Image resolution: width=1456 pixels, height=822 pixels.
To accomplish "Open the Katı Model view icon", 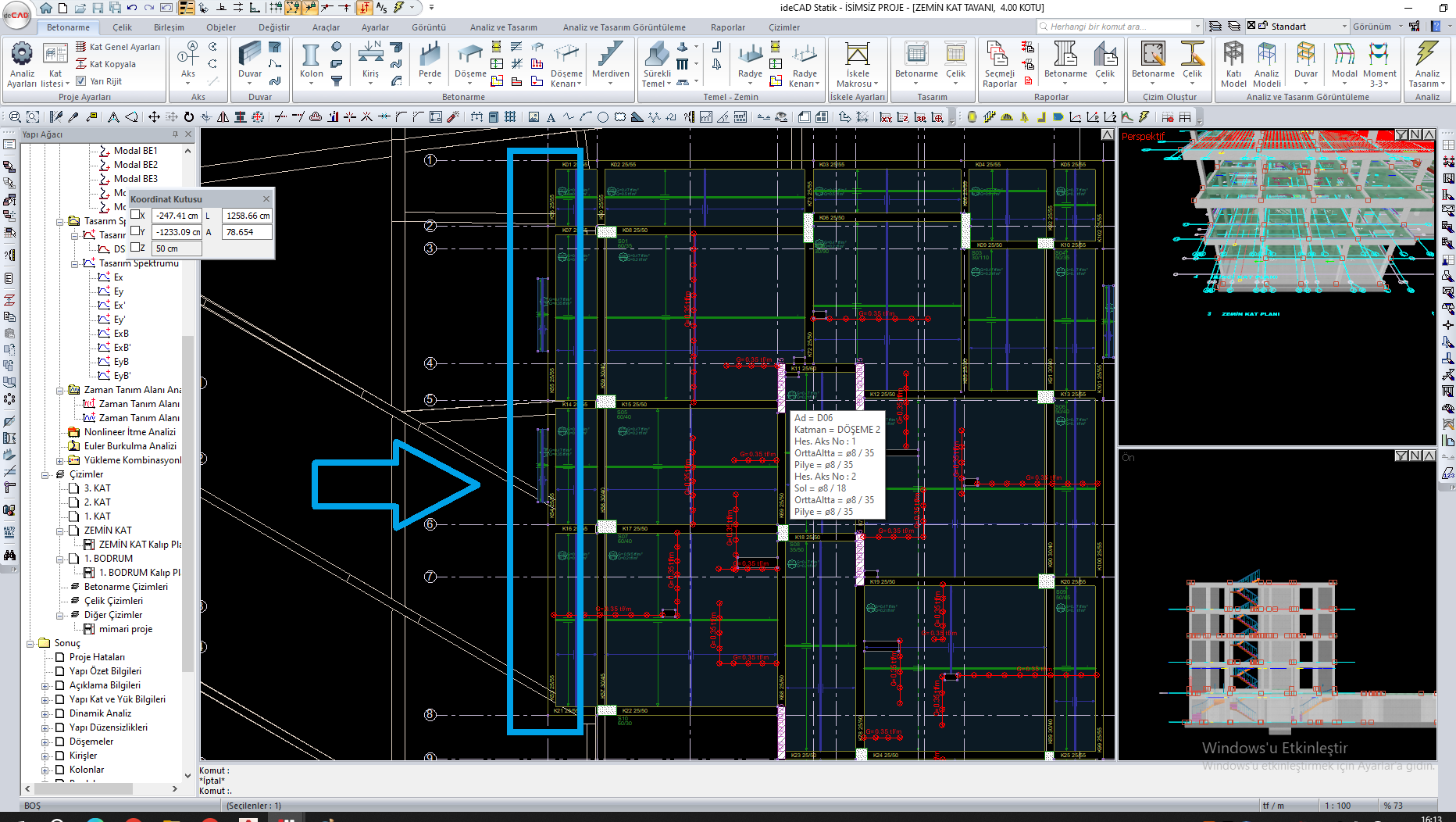I will point(1233,64).
